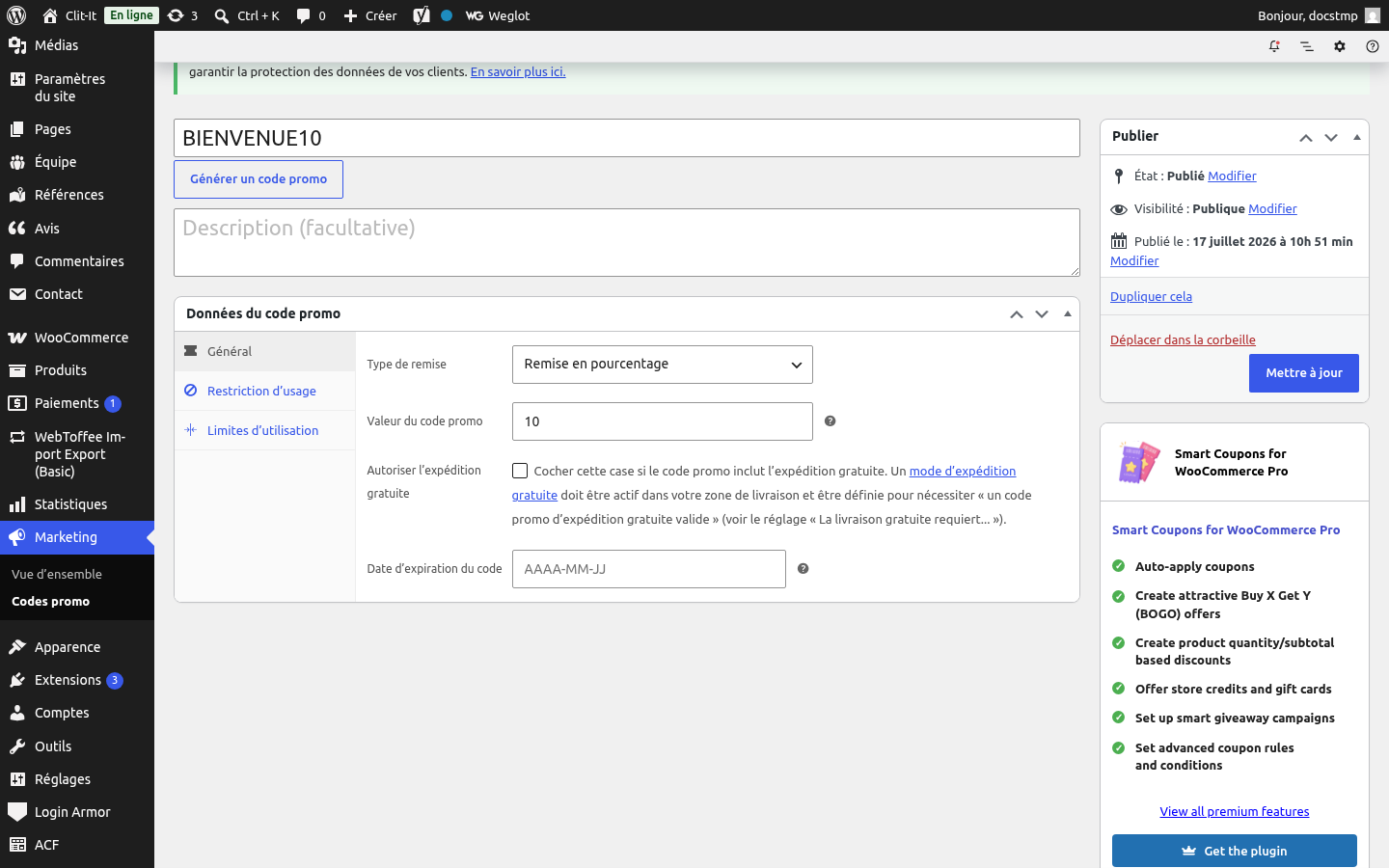Click the expiry date AAAA-MM-JJ field
The width and height of the screenshot is (1389, 868).
point(649,569)
